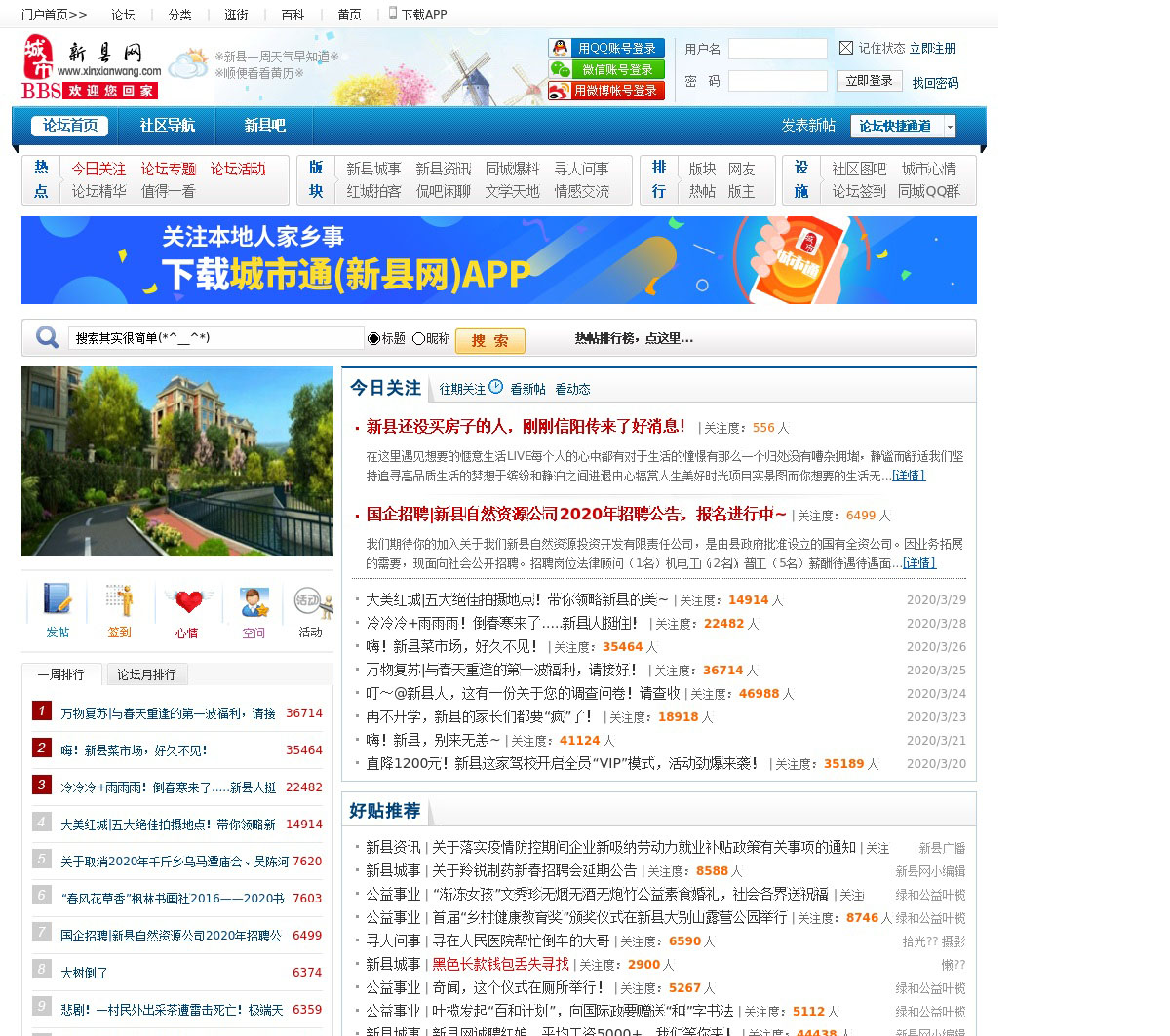
Task: Open the 社区图吧 link
Action: pos(859,169)
